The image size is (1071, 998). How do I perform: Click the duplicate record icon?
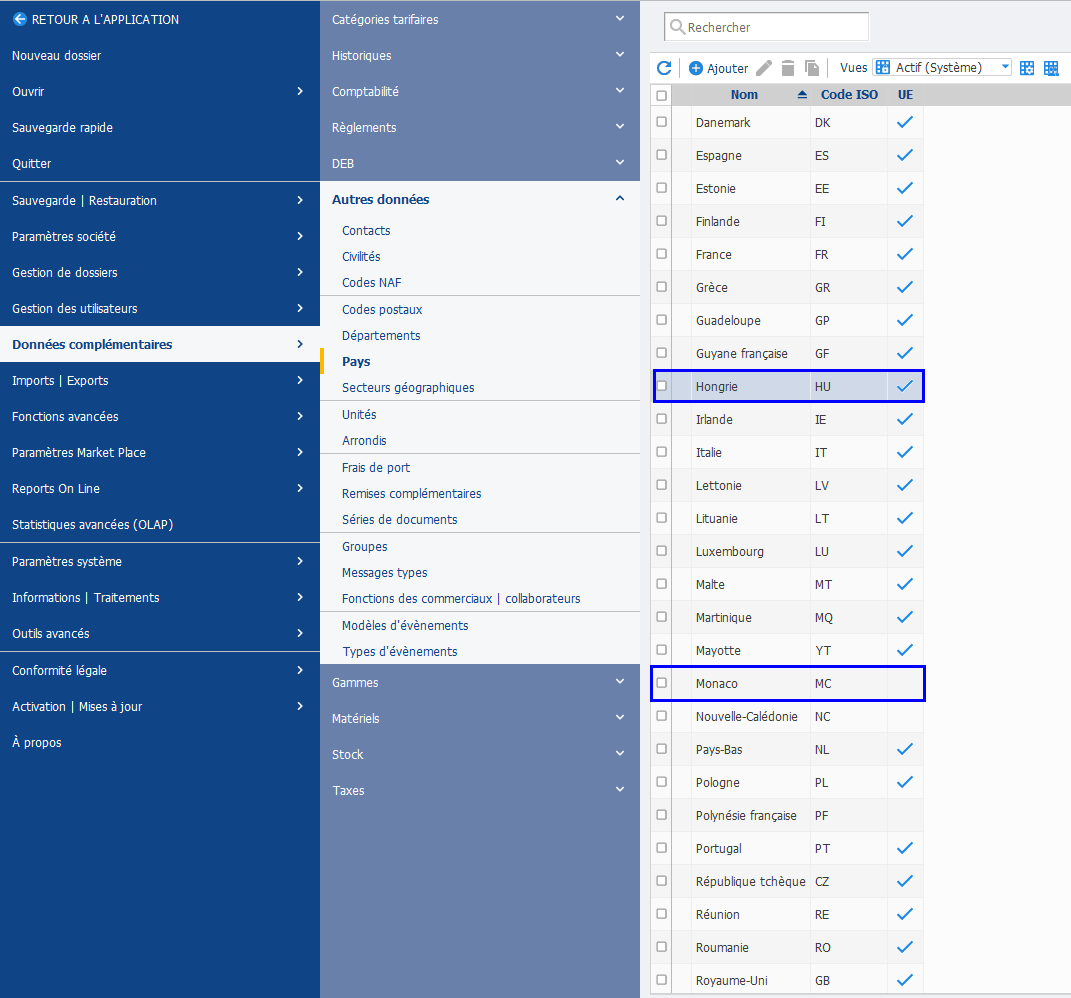click(x=812, y=68)
